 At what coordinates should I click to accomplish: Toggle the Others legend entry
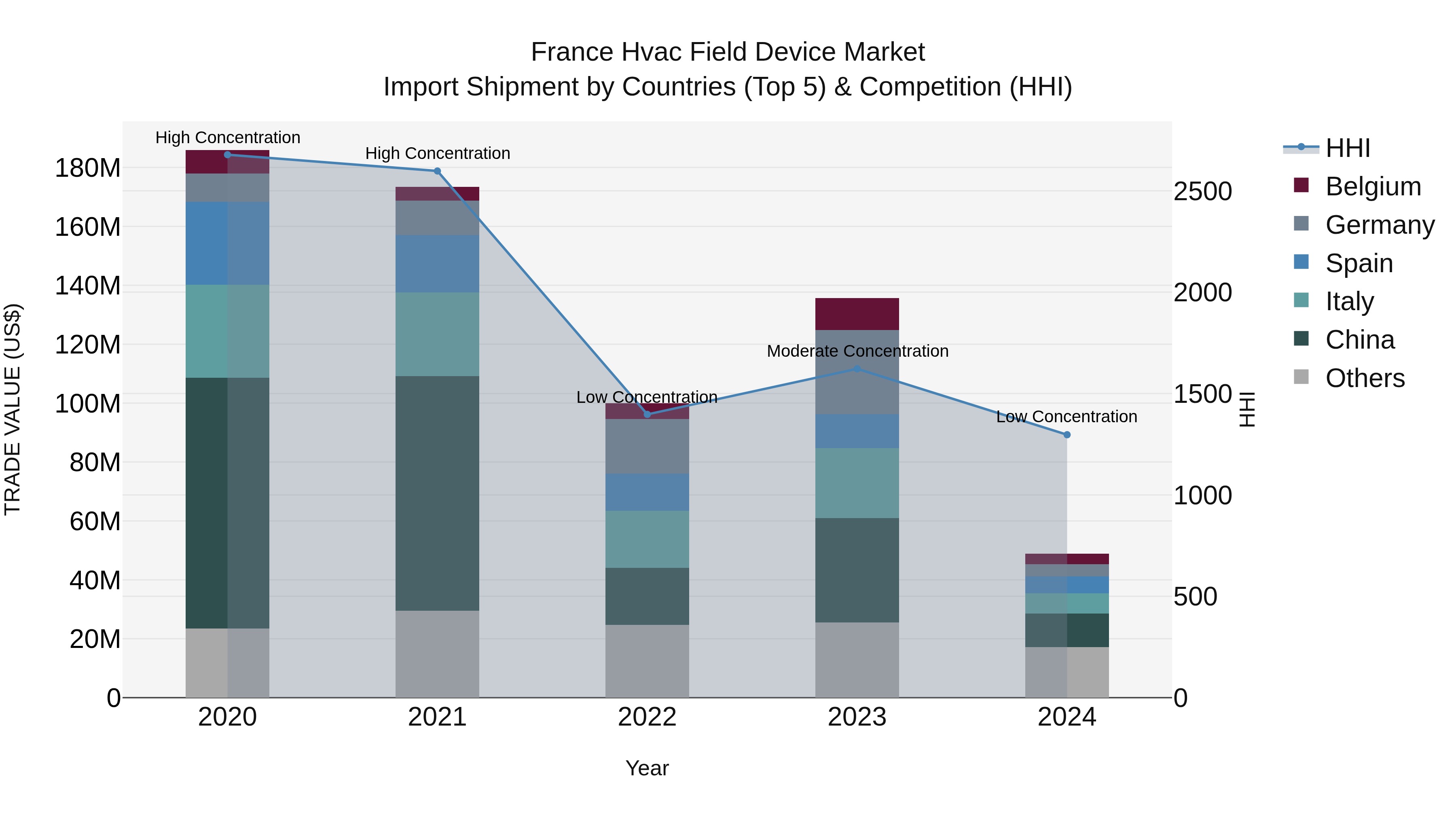1349,378
